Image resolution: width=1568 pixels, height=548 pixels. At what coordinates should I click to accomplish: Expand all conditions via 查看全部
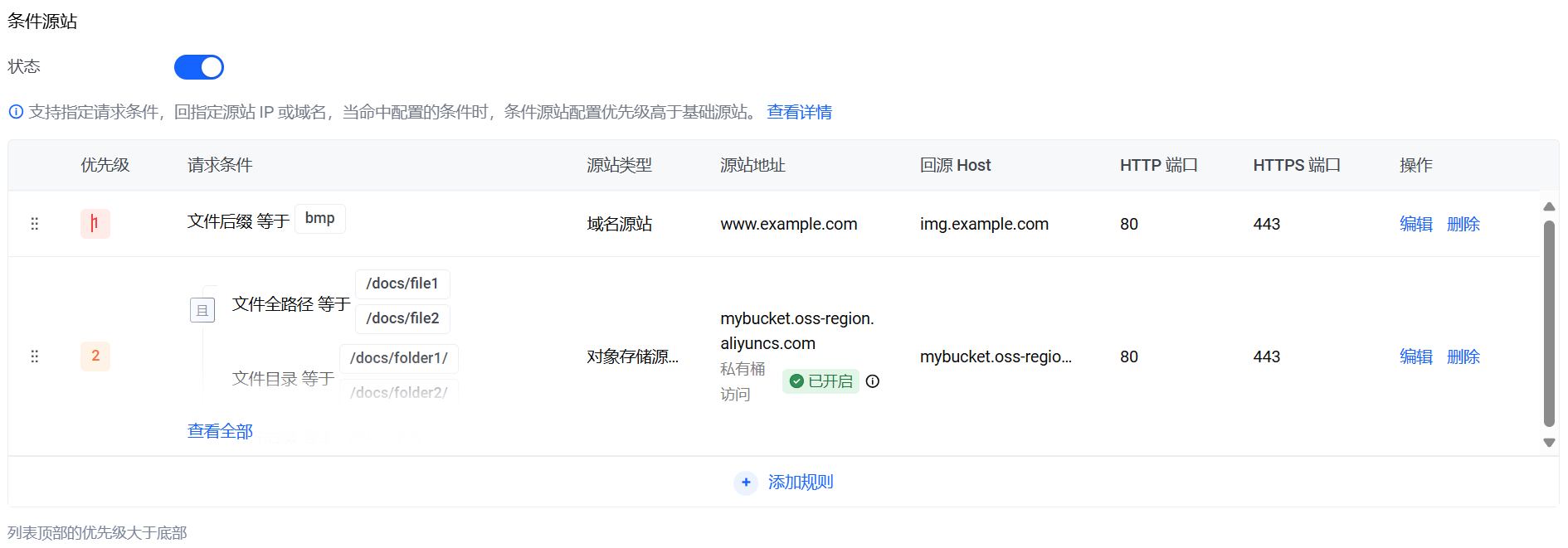tap(220, 431)
